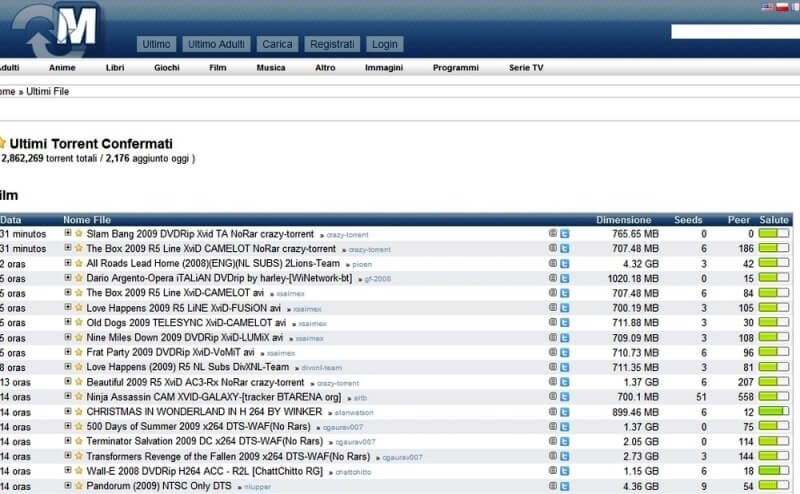The height and width of the screenshot is (494, 800).
Task: Expand the Beautiful 2009 R5 torrent row
Action: 67,383
